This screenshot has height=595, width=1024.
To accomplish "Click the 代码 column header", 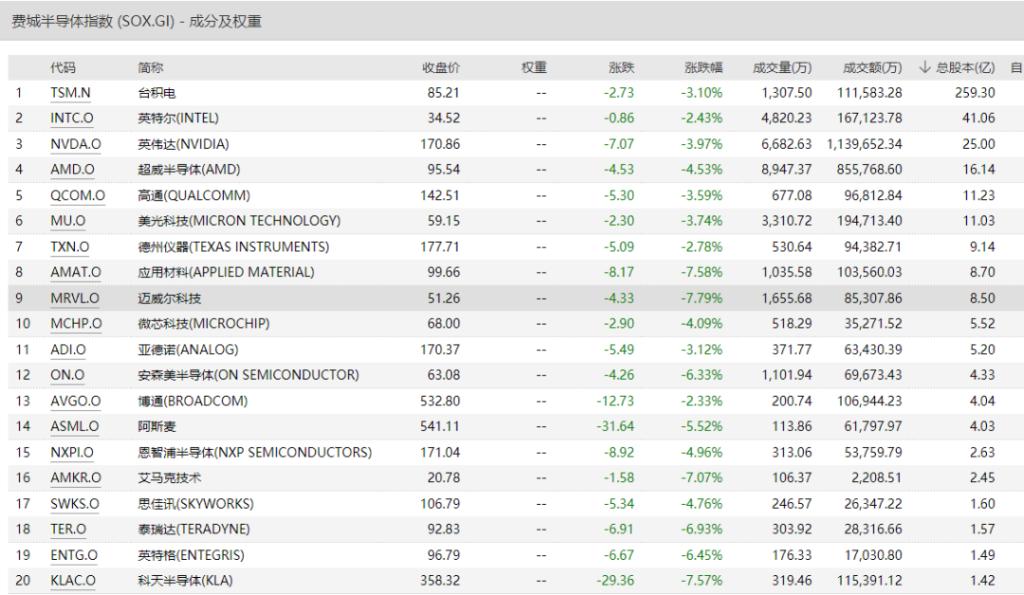I will (x=63, y=67).
